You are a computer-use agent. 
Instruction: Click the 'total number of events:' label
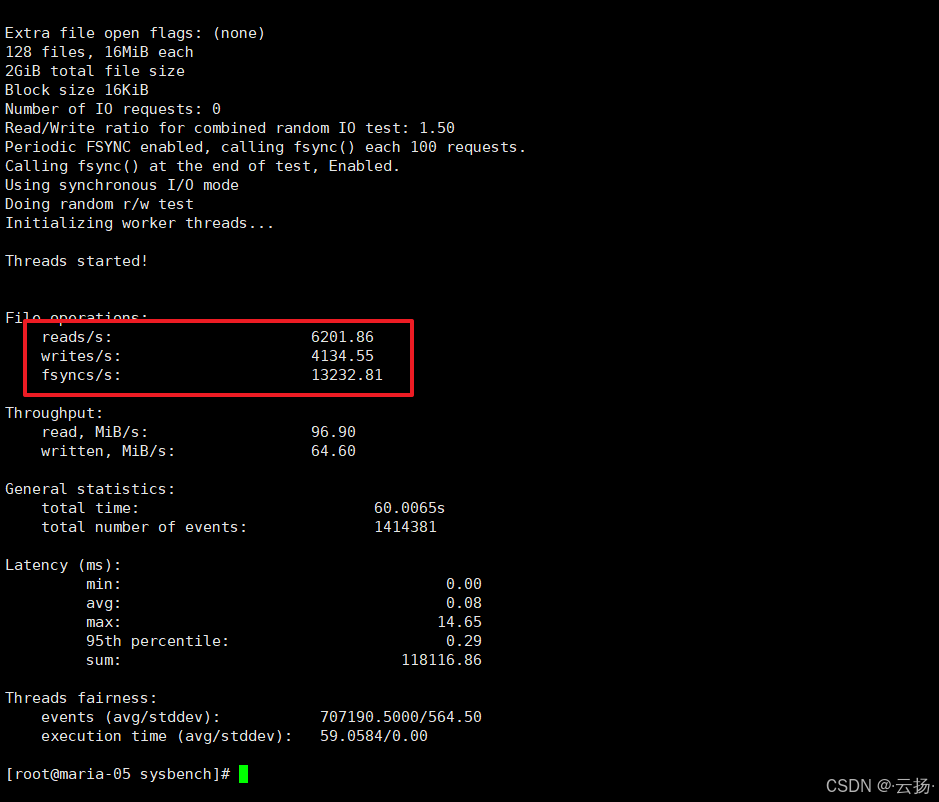pyautogui.click(x=144, y=527)
